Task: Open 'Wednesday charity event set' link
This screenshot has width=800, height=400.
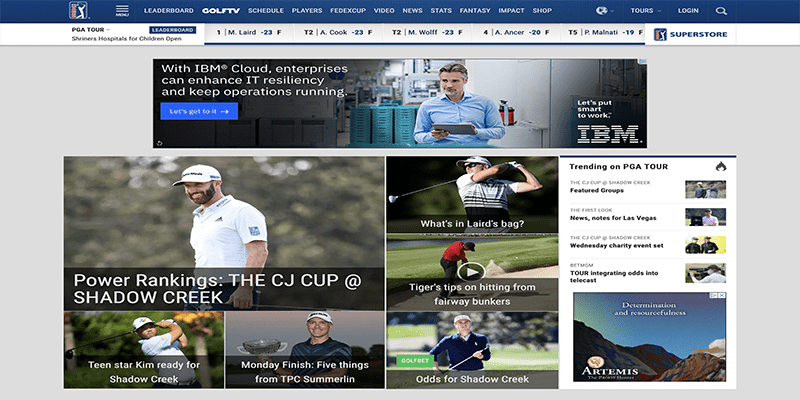Action: point(617,245)
